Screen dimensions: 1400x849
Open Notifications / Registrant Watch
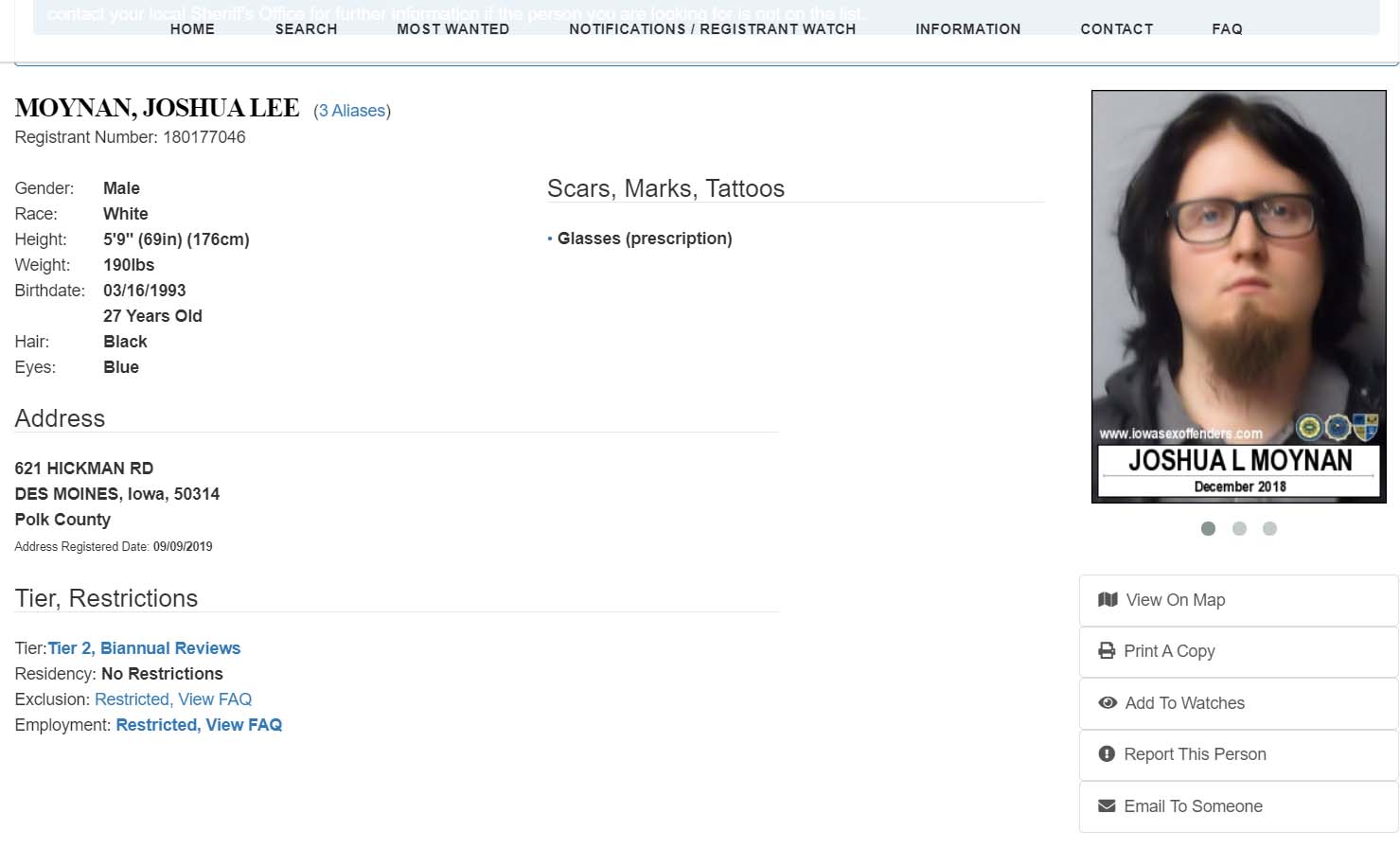pyautogui.click(x=712, y=29)
